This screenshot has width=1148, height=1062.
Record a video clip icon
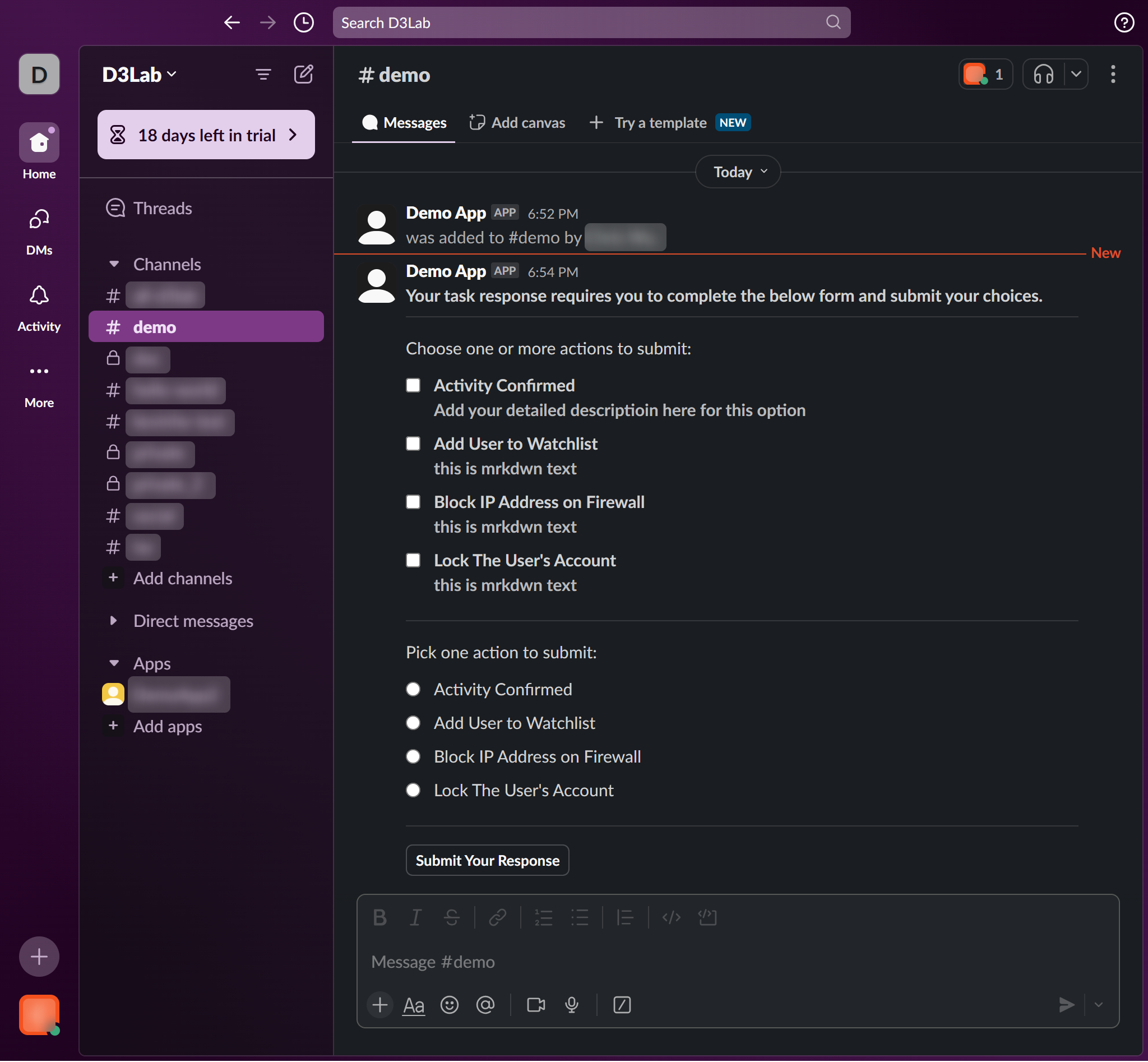[x=535, y=1005]
